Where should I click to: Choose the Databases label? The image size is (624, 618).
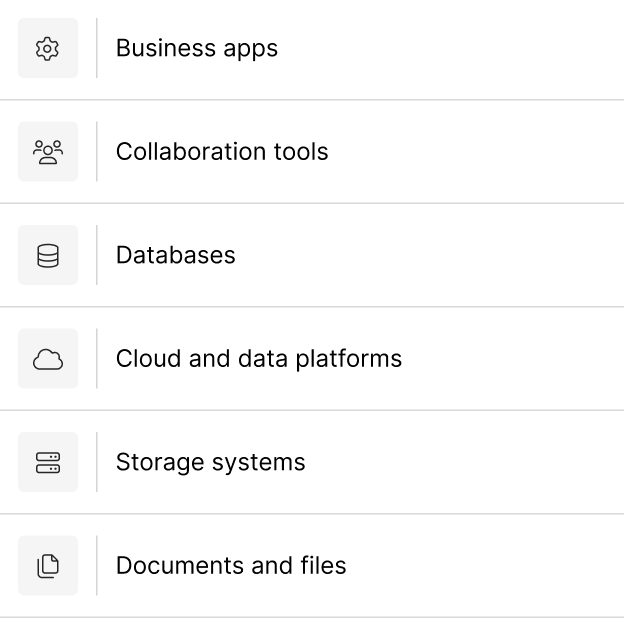pos(176,255)
